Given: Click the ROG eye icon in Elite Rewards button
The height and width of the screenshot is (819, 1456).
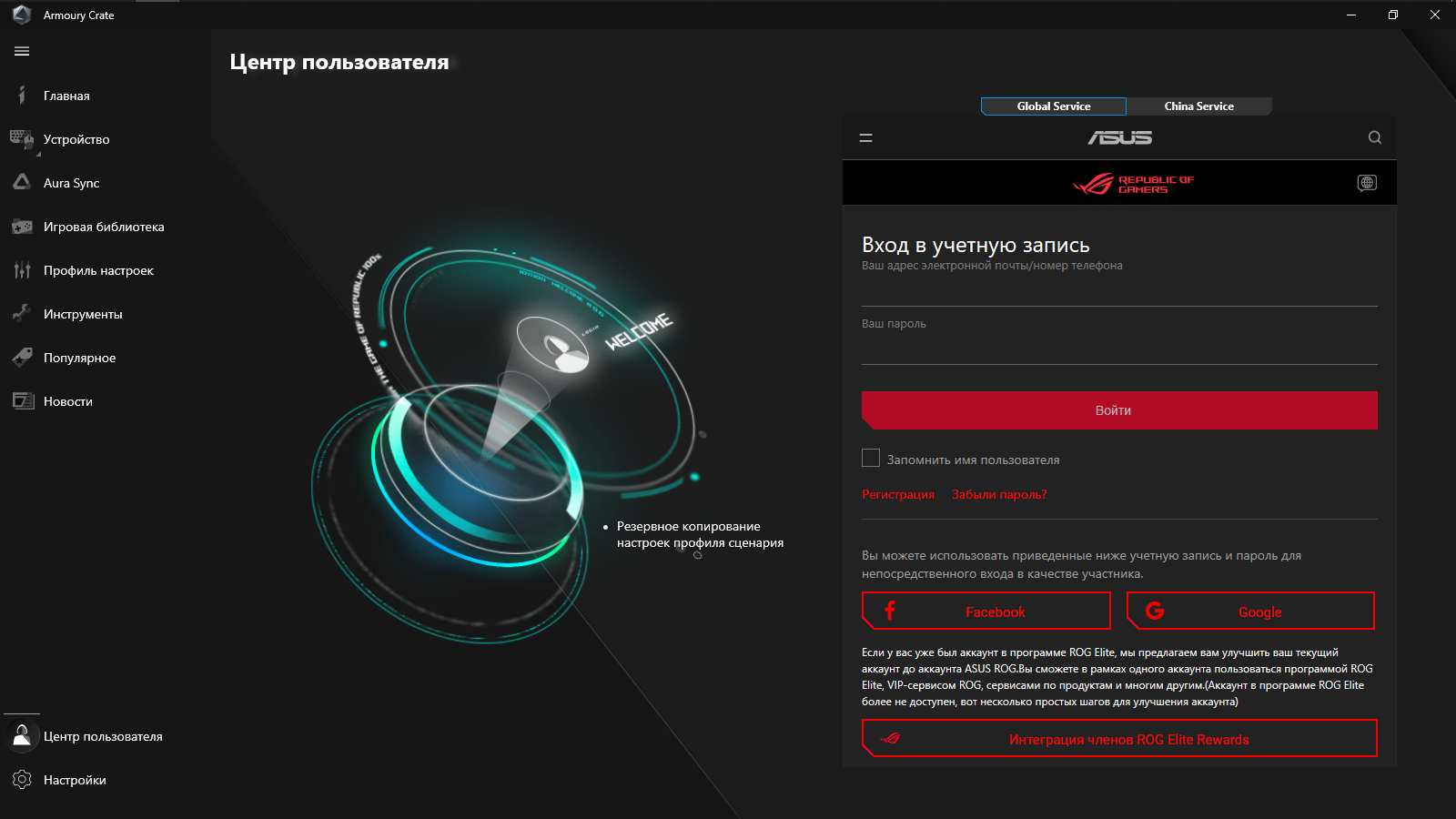Looking at the screenshot, I should click(890, 738).
